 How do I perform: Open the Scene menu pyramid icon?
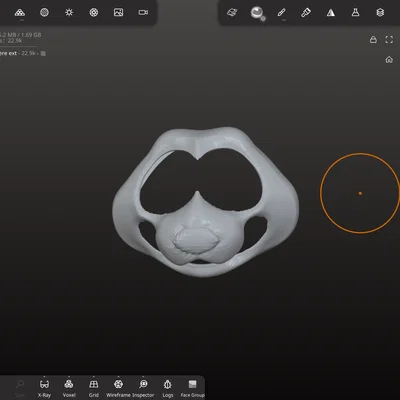[x=20, y=13]
